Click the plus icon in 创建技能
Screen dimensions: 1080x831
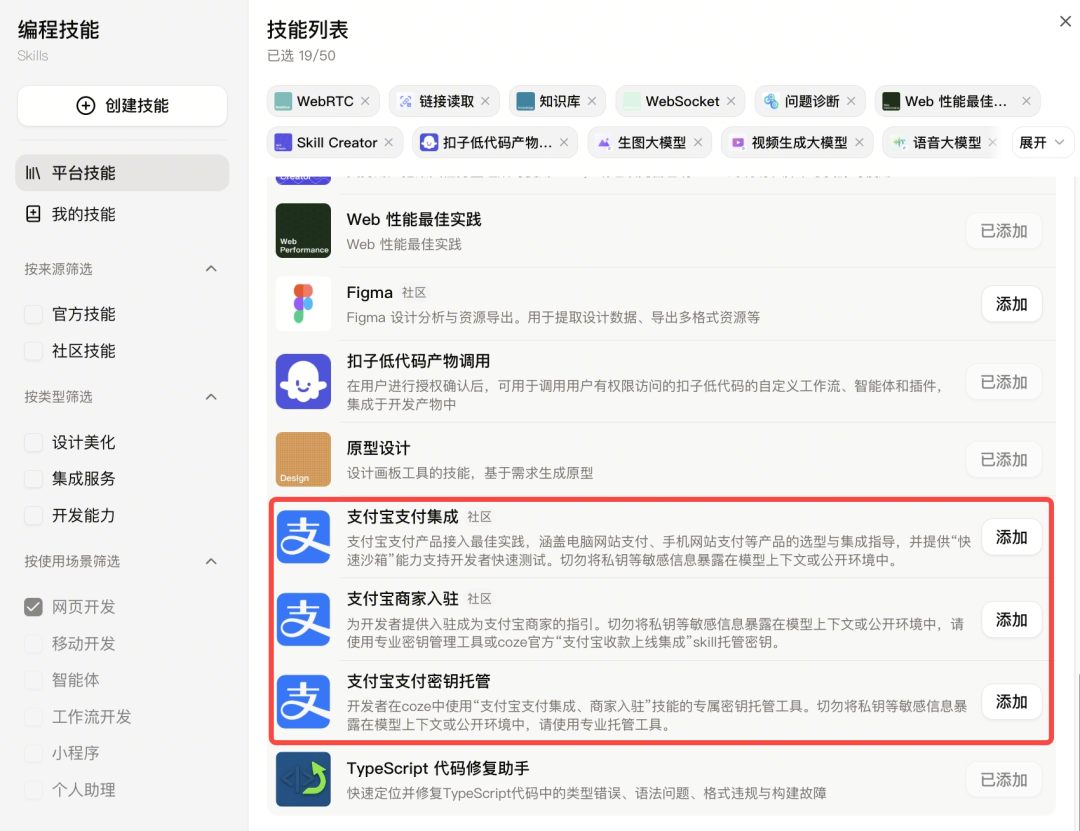coord(86,105)
